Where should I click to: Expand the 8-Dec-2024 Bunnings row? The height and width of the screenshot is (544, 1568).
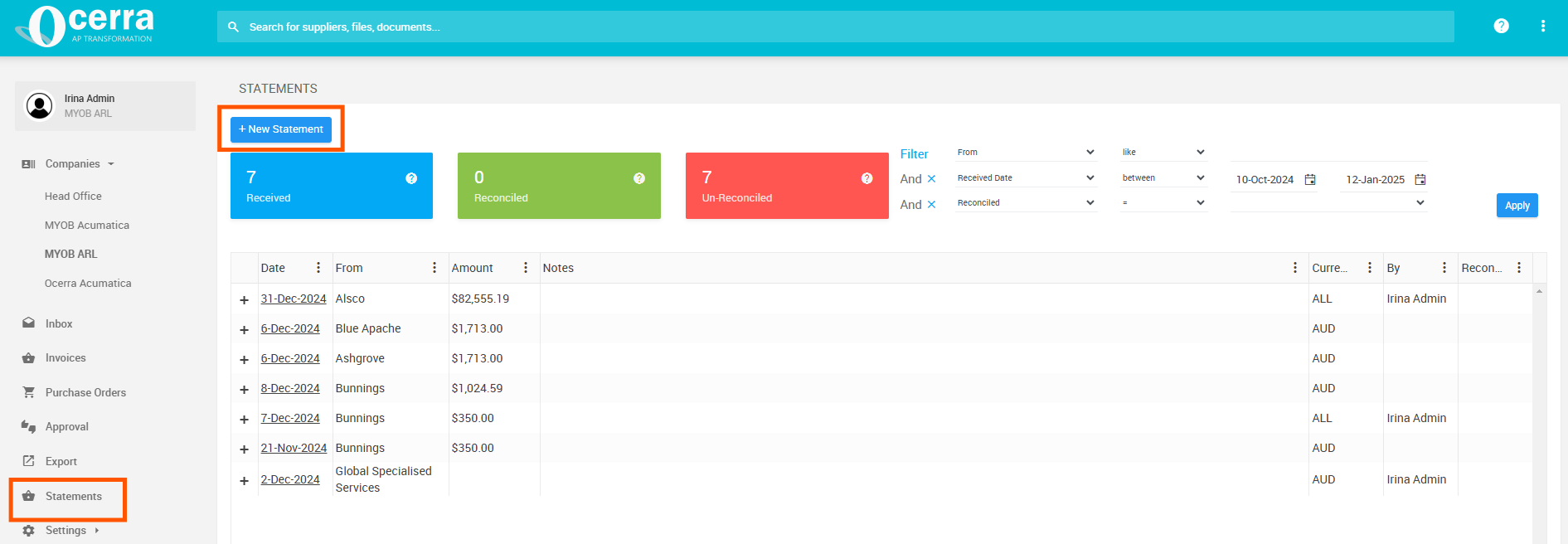244,390
